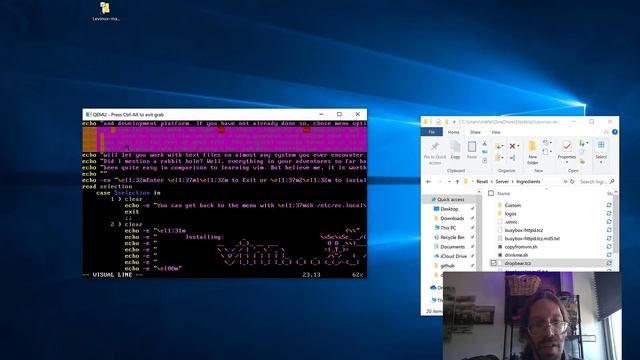
Task: Click the Refresh button by address bar
Action: 572,181
